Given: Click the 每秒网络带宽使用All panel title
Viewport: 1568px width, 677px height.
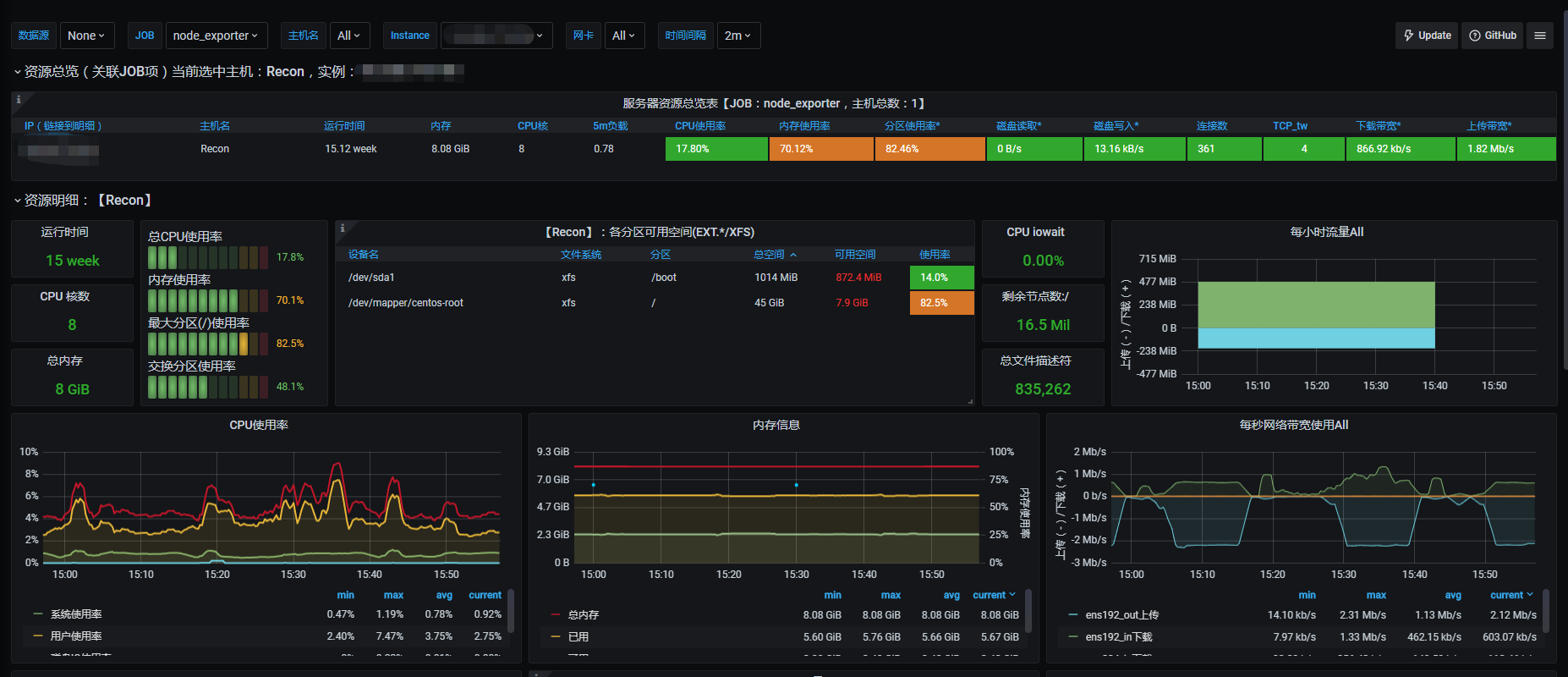Looking at the screenshot, I should coord(1294,425).
